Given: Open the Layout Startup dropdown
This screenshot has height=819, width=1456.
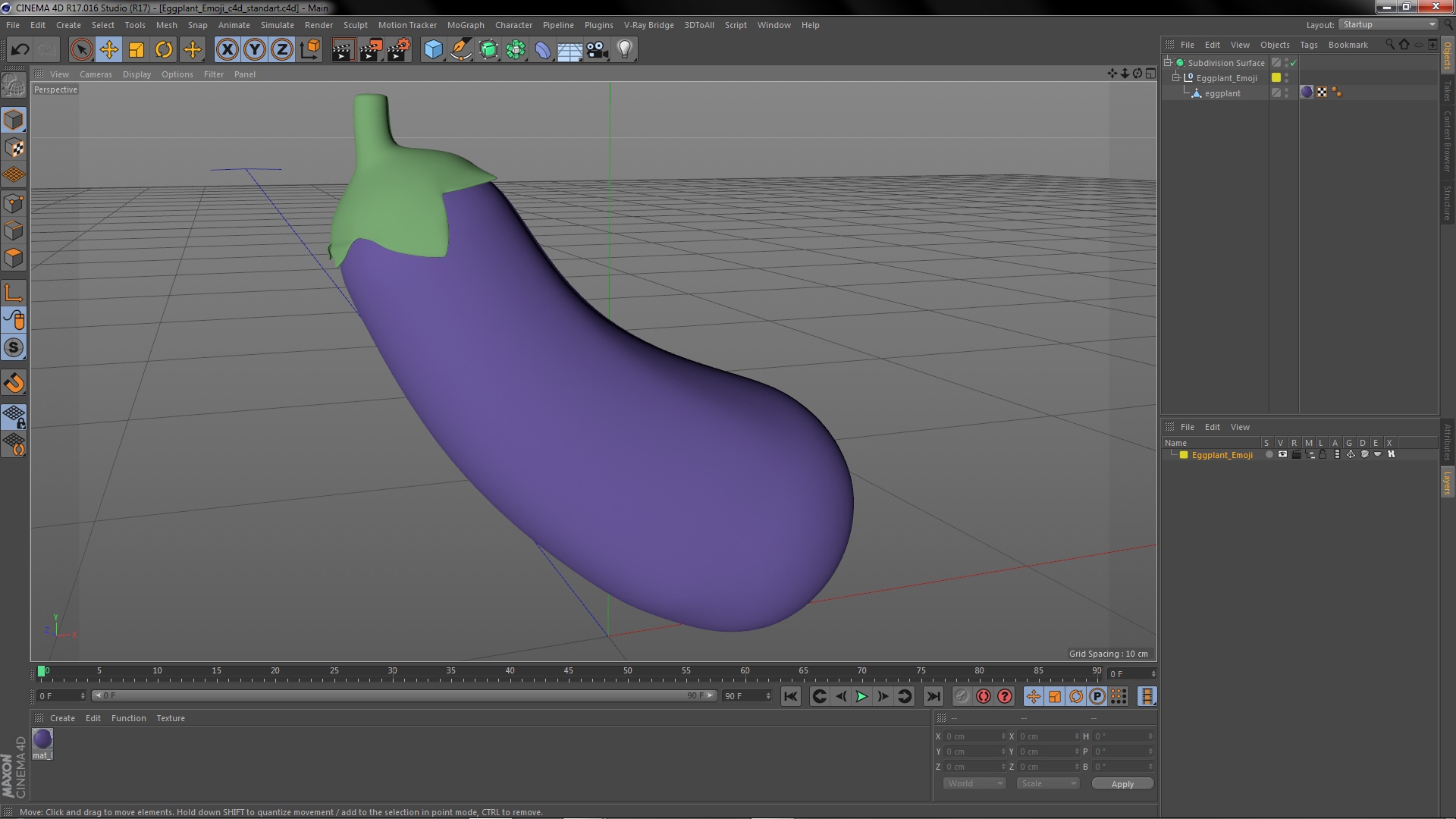Looking at the screenshot, I should click(1388, 25).
